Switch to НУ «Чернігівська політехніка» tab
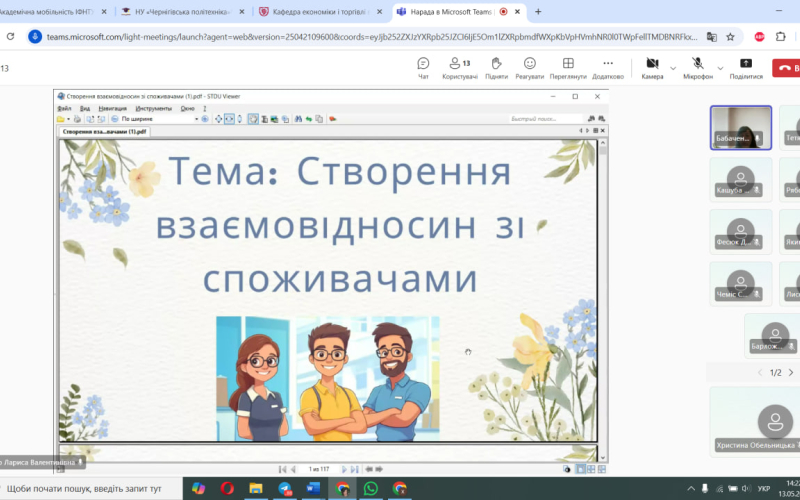 pyautogui.click(x=182, y=12)
